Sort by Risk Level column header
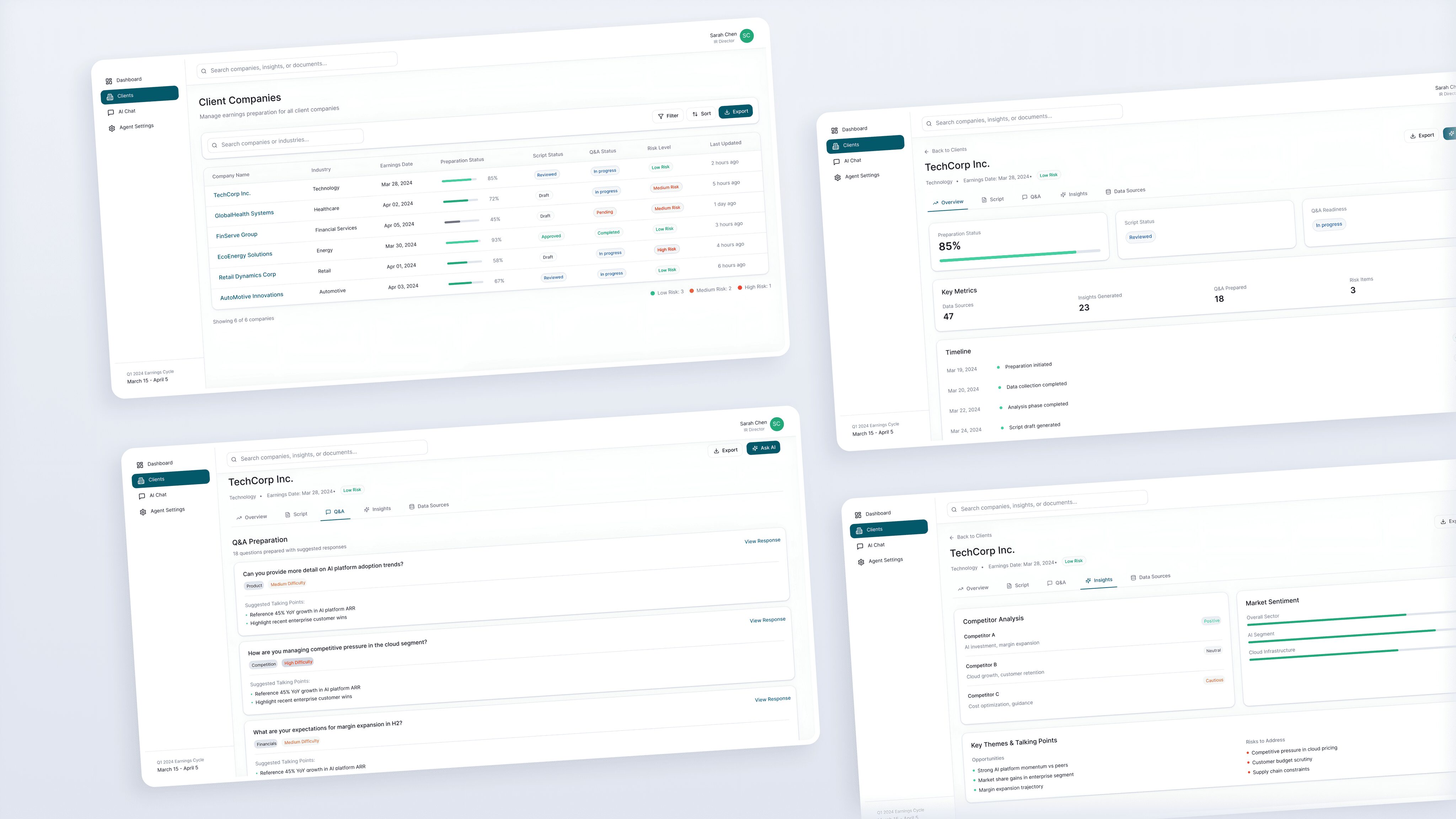Screen dimensions: 1456x819 [x=659, y=148]
